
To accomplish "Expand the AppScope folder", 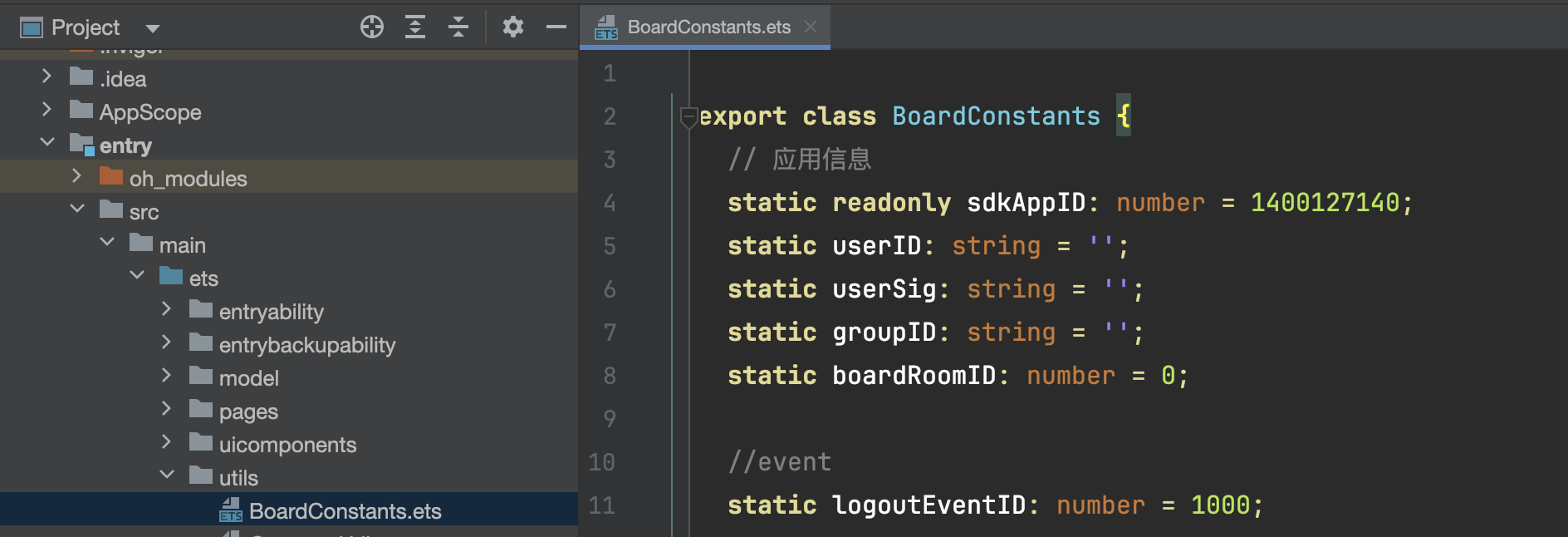I will 47,110.
